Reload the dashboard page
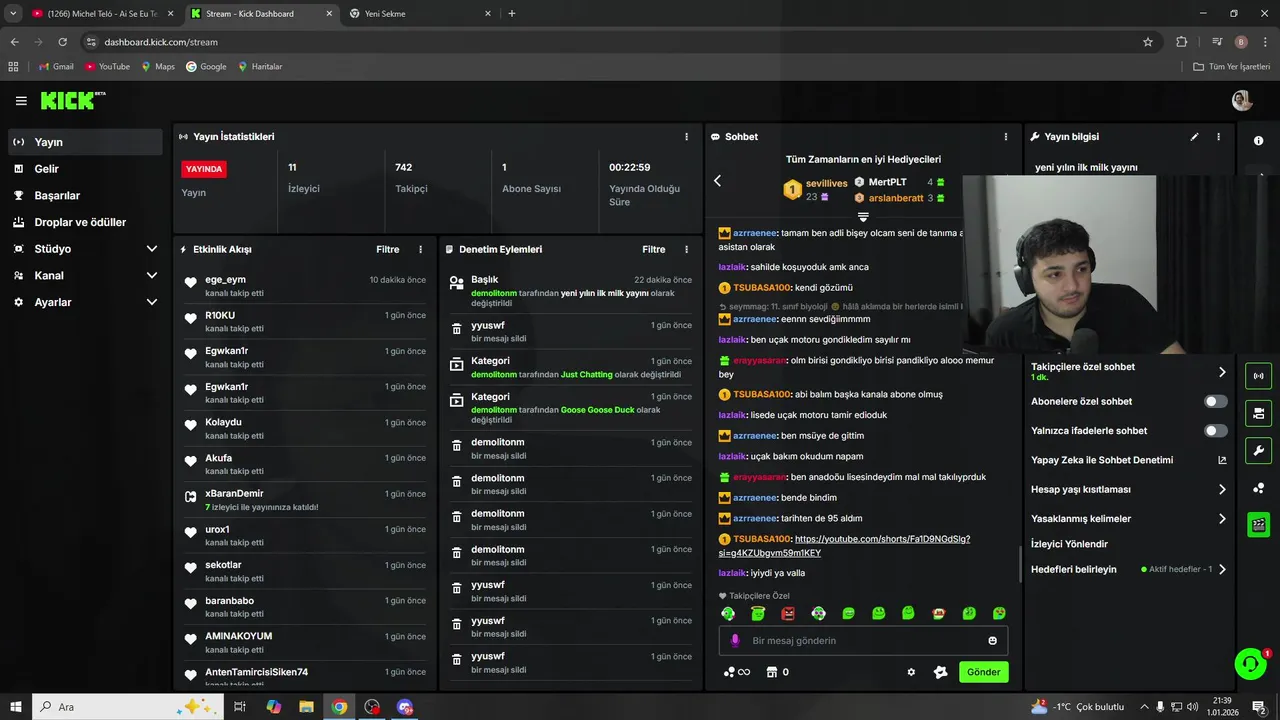 pos(62,42)
